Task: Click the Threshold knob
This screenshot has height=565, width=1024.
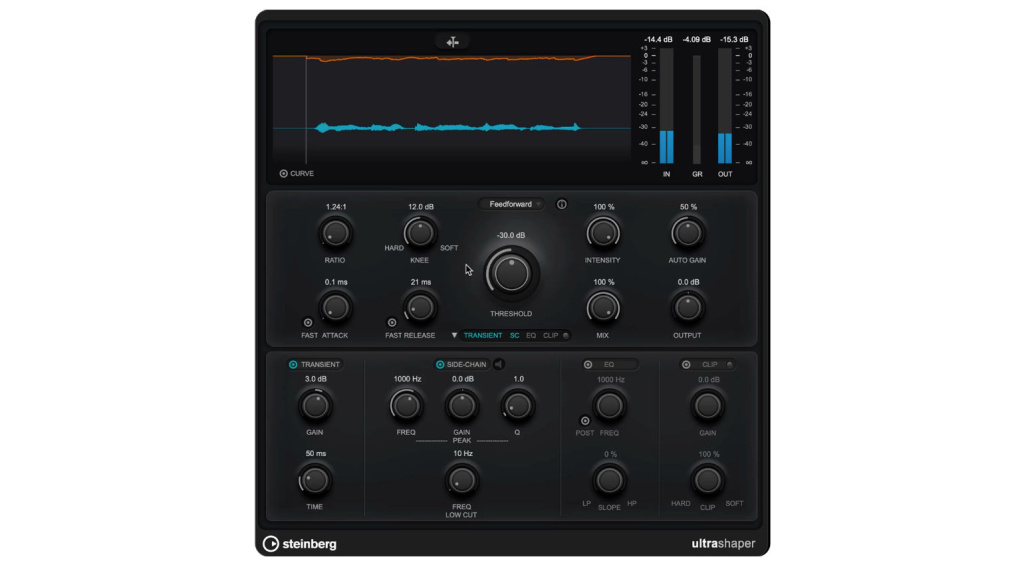Action: pyautogui.click(x=512, y=273)
